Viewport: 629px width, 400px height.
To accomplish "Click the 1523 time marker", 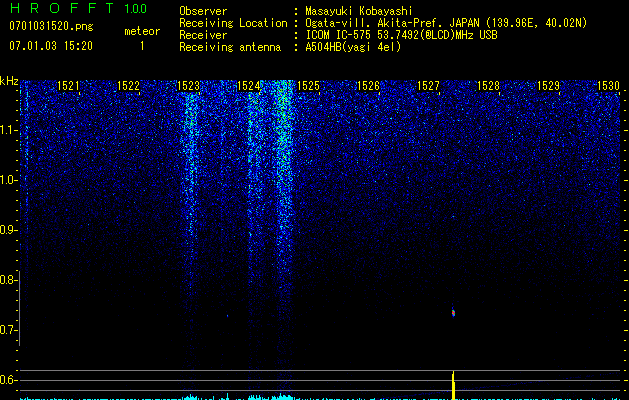I will point(189,86).
